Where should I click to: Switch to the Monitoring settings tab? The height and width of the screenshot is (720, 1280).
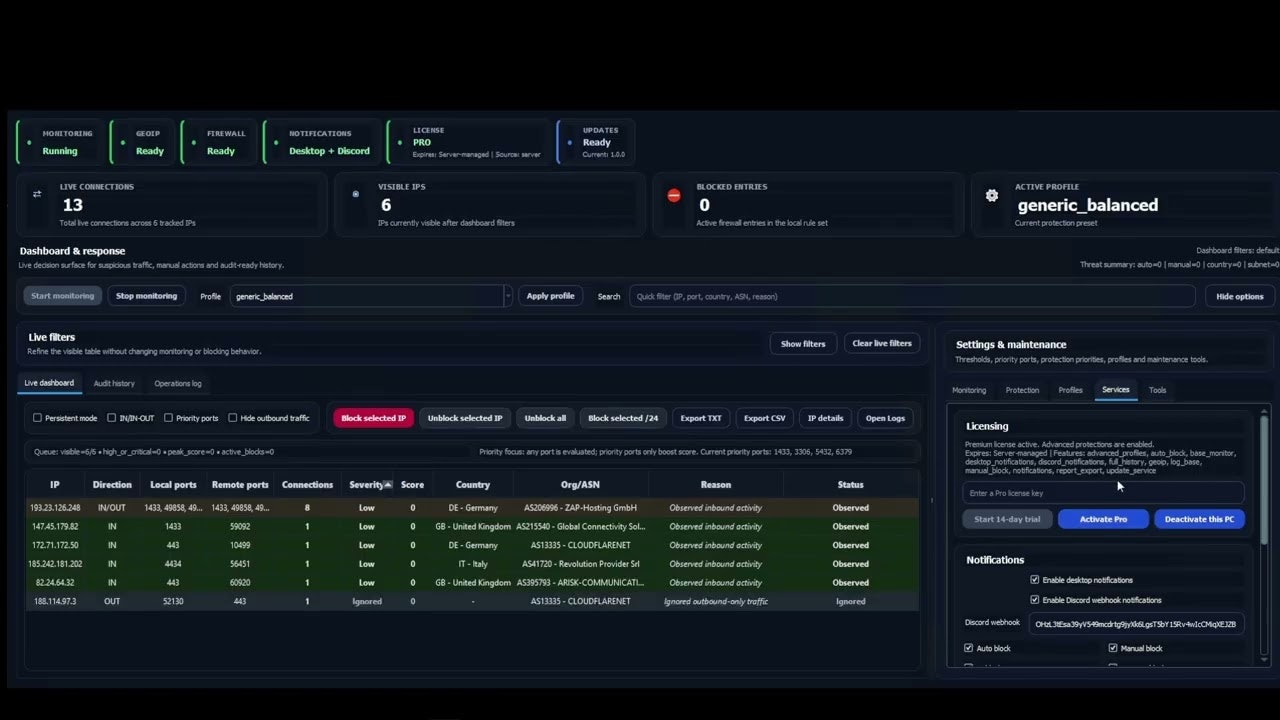(969, 390)
